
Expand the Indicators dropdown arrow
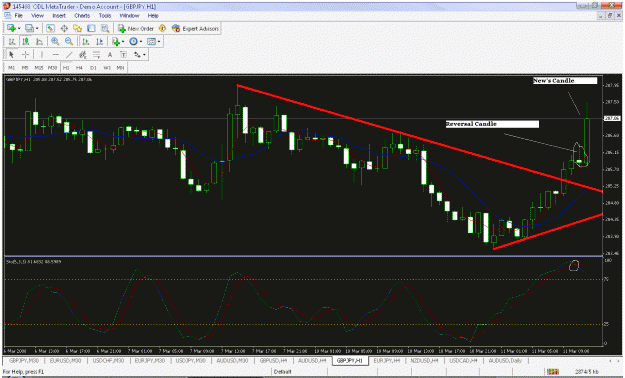[123, 41]
